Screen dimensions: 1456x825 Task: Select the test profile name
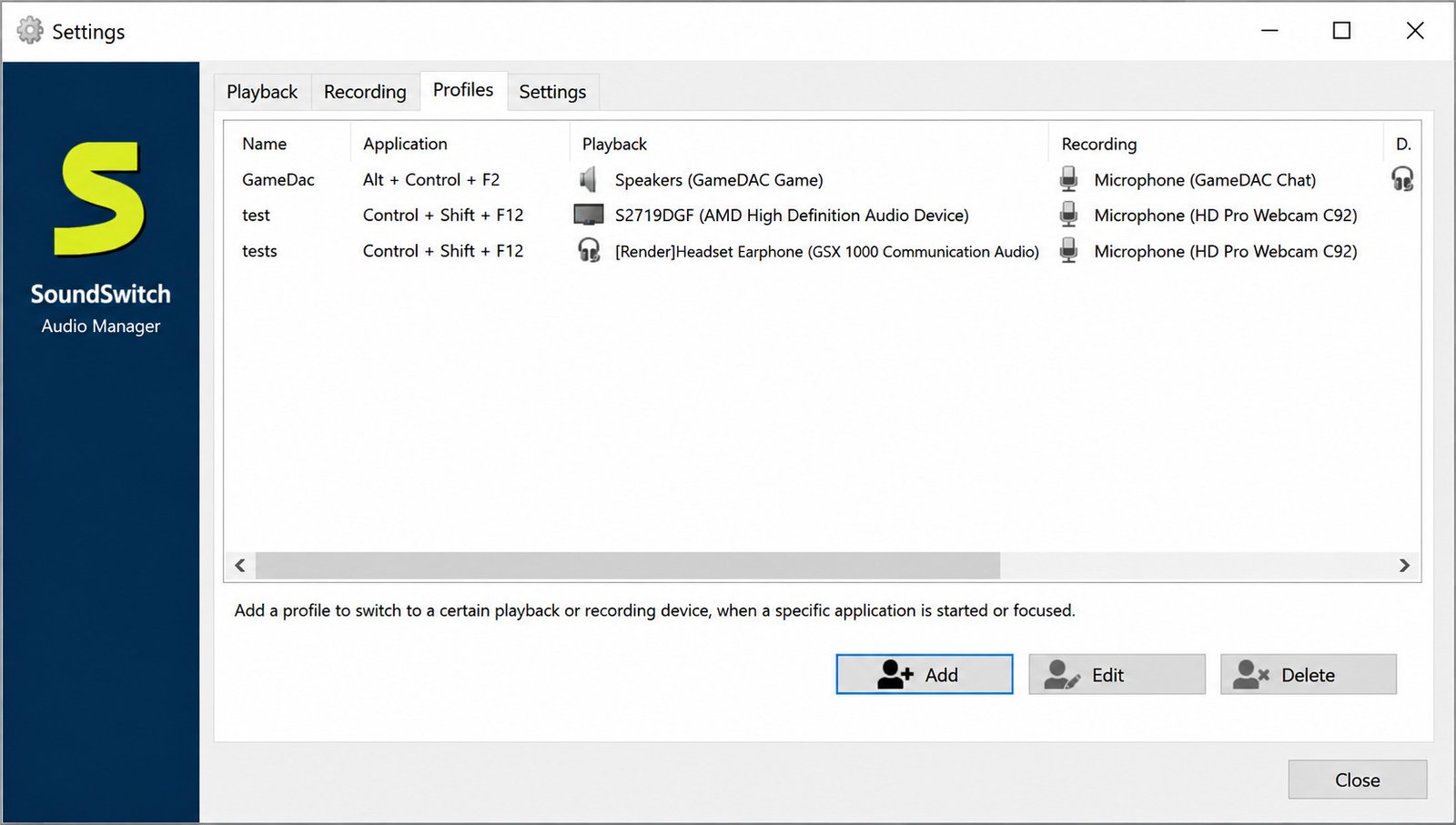256,216
